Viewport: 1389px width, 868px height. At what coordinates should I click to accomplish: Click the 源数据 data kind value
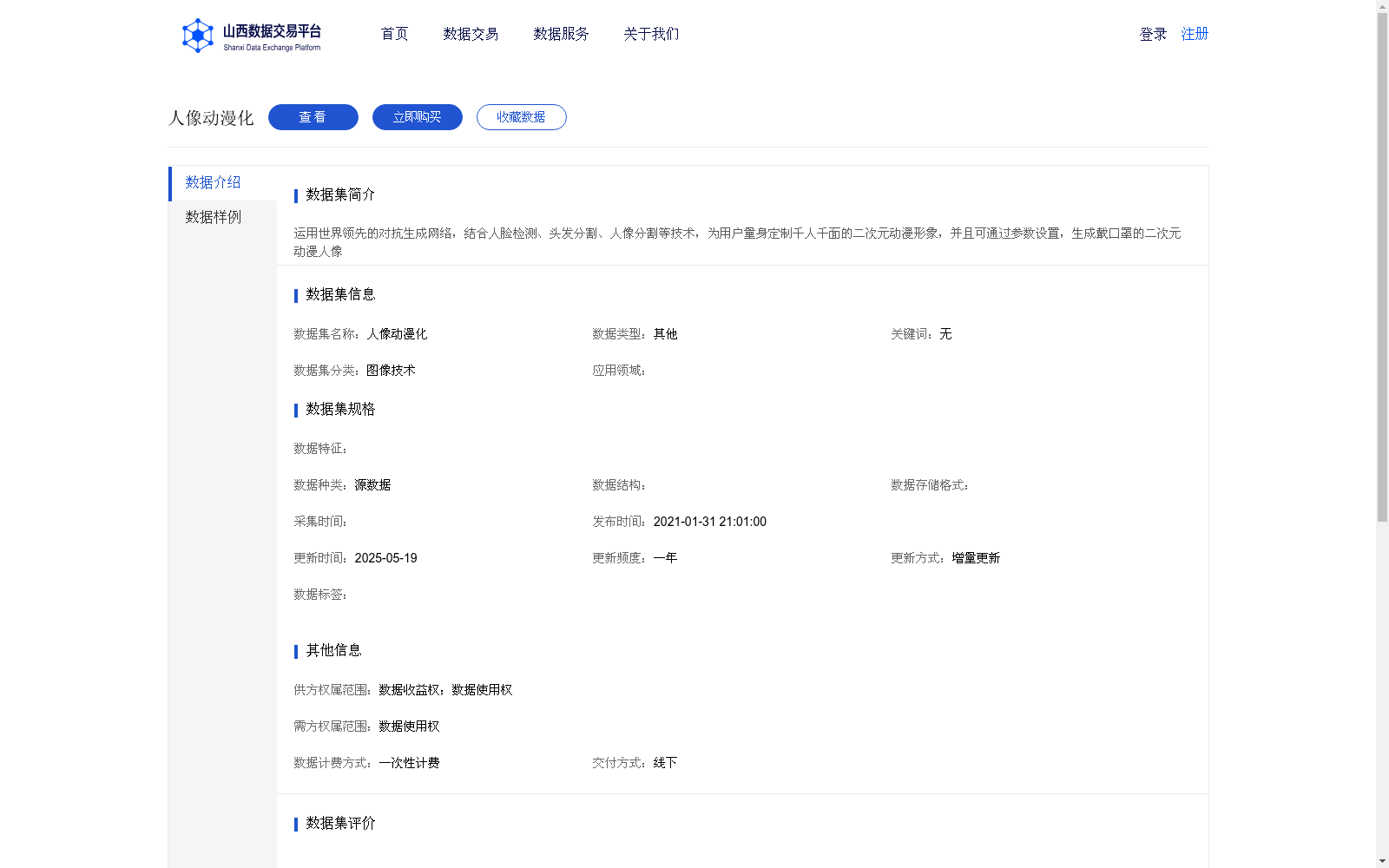click(372, 485)
